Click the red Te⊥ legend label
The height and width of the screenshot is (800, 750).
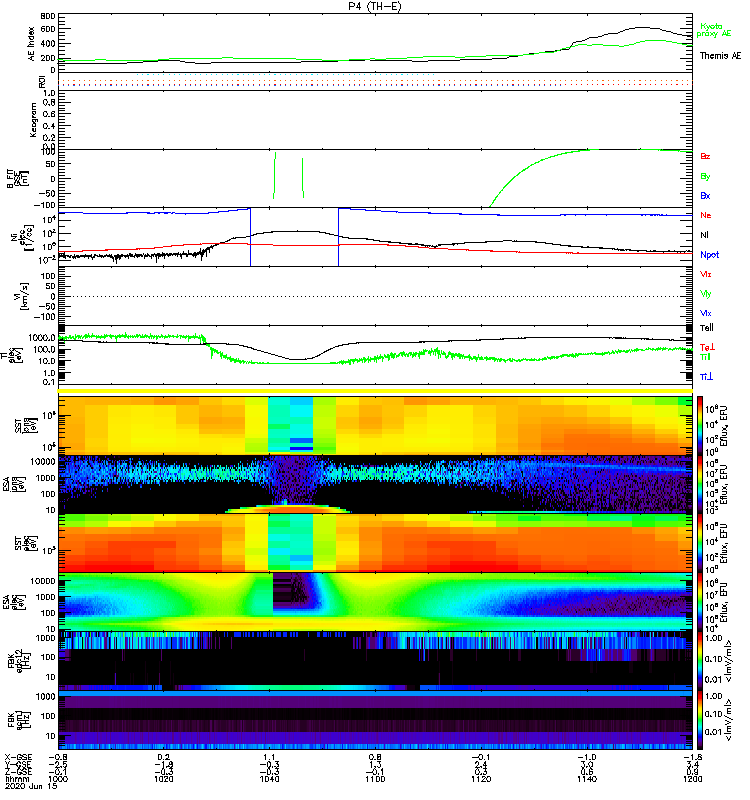click(x=707, y=347)
